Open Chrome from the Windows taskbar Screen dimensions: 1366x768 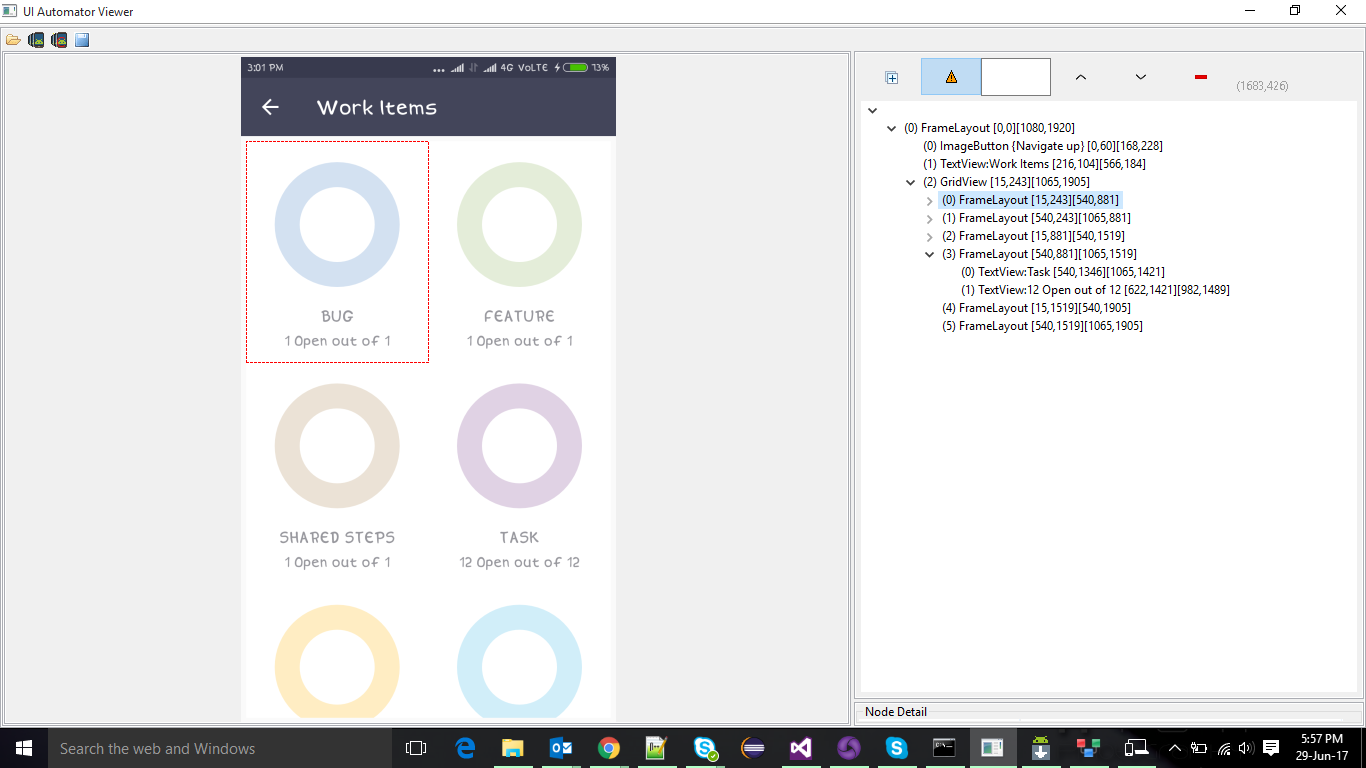coord(608,748)
